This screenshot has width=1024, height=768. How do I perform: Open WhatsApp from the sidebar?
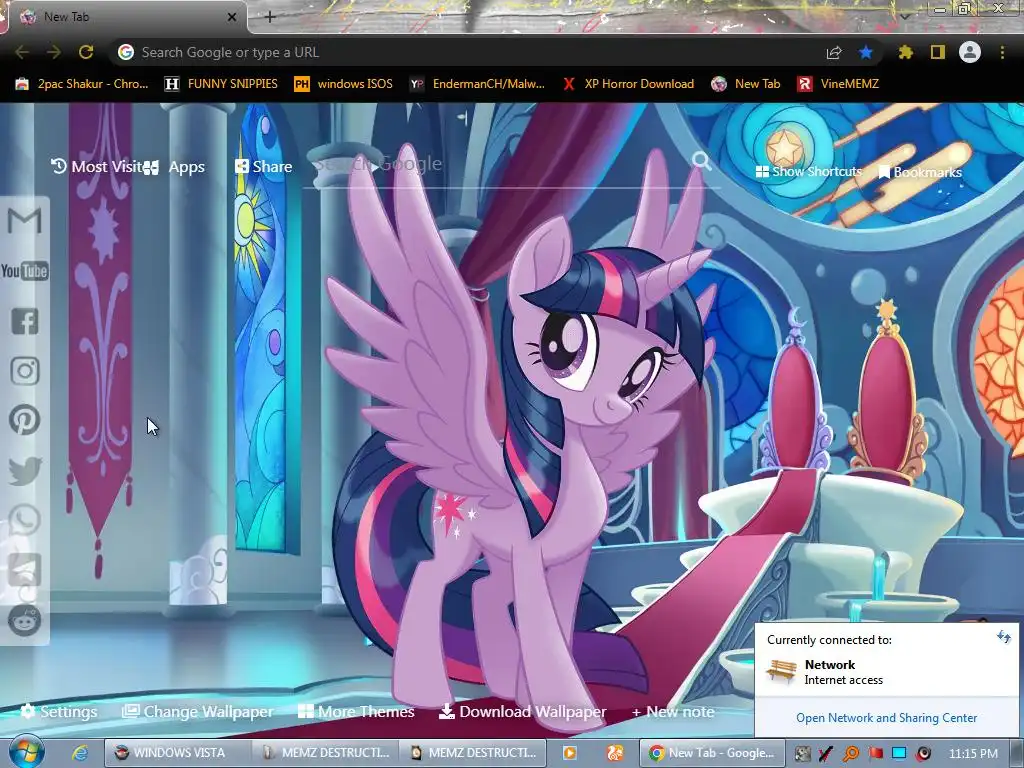click(x=25, y=520)
